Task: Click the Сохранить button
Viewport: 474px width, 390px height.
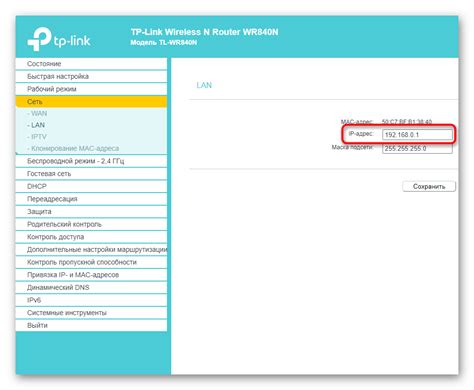Action: 429,186
